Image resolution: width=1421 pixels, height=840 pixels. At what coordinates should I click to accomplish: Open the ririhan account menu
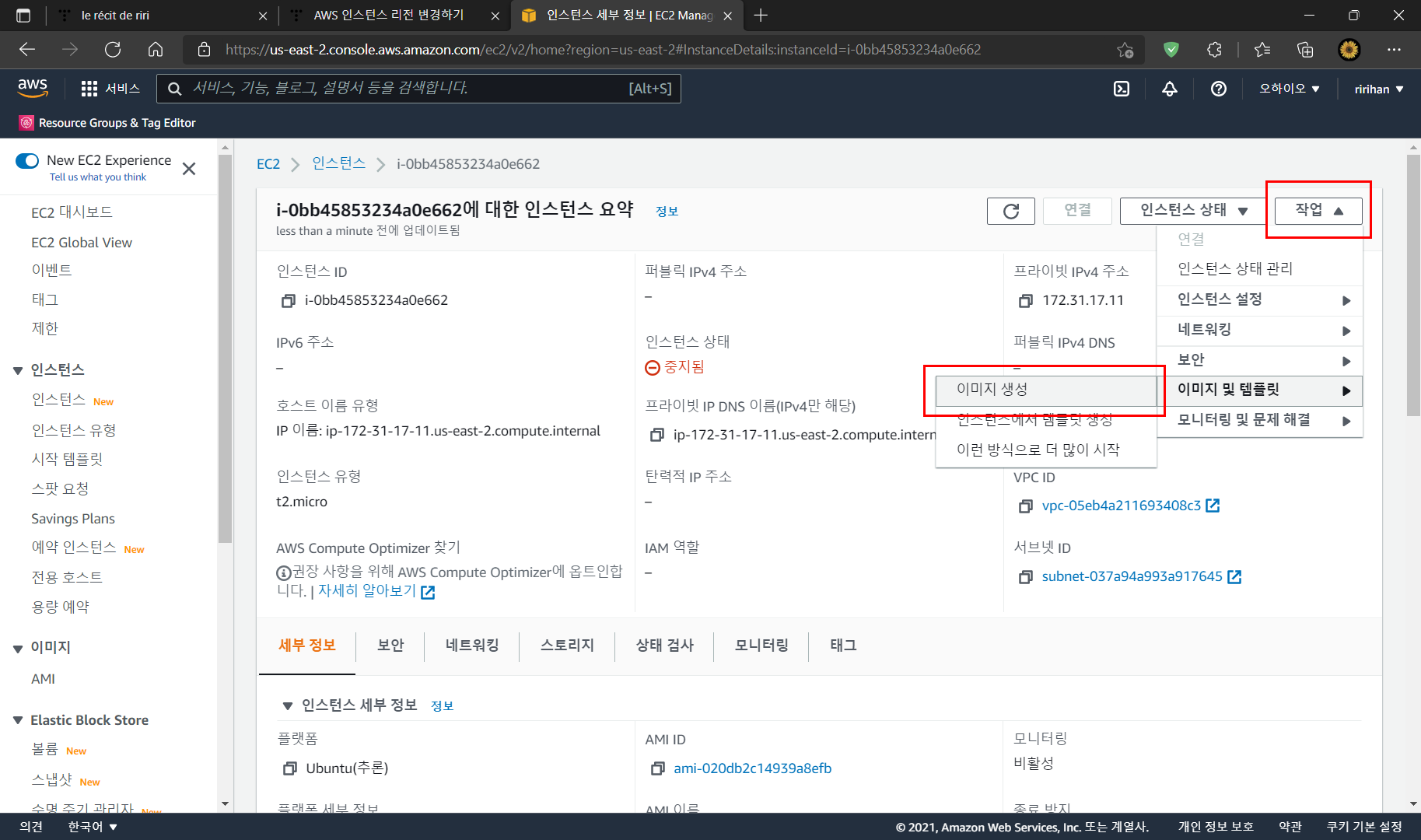pyautogui.click(x=1379, y=89)
